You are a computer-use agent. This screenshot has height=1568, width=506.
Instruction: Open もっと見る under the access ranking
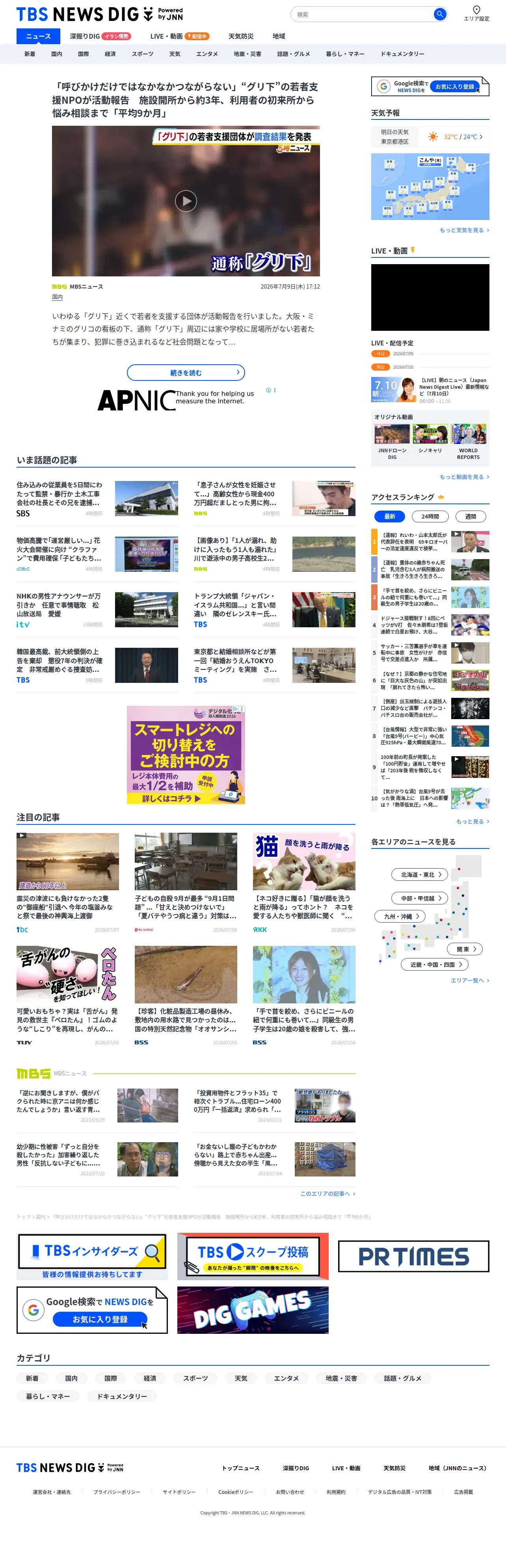473,821
